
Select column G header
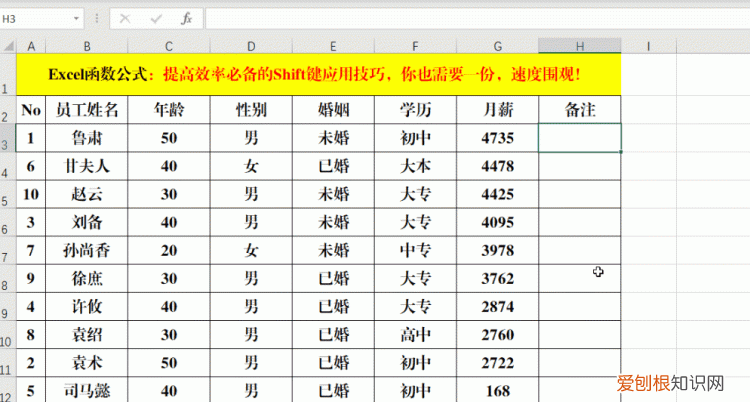497,46
